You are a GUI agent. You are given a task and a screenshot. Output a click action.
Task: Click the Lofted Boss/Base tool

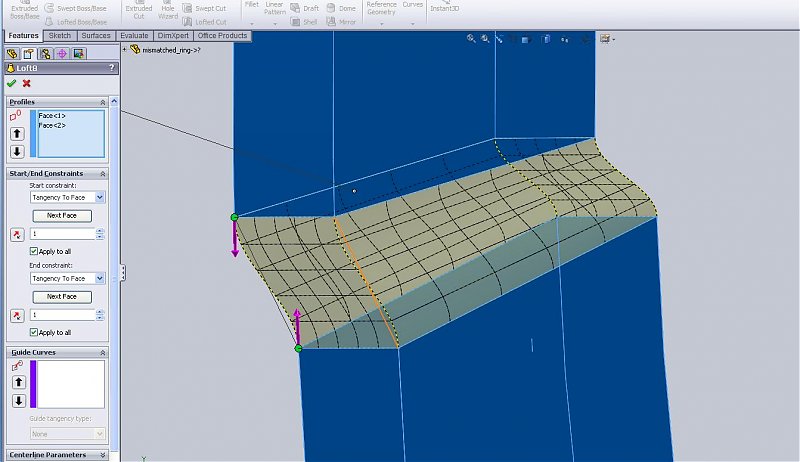point(76,22)
